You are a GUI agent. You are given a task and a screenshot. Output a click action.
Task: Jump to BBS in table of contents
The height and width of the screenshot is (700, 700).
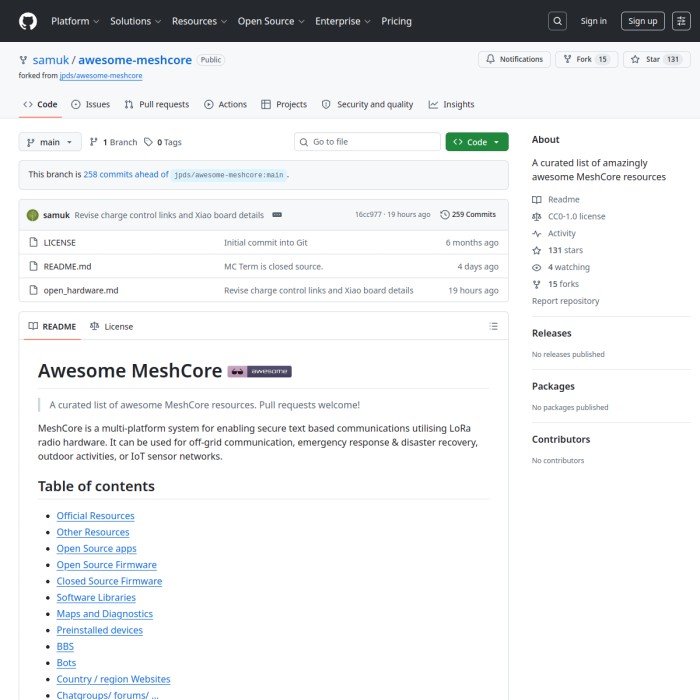coord(65,646)
